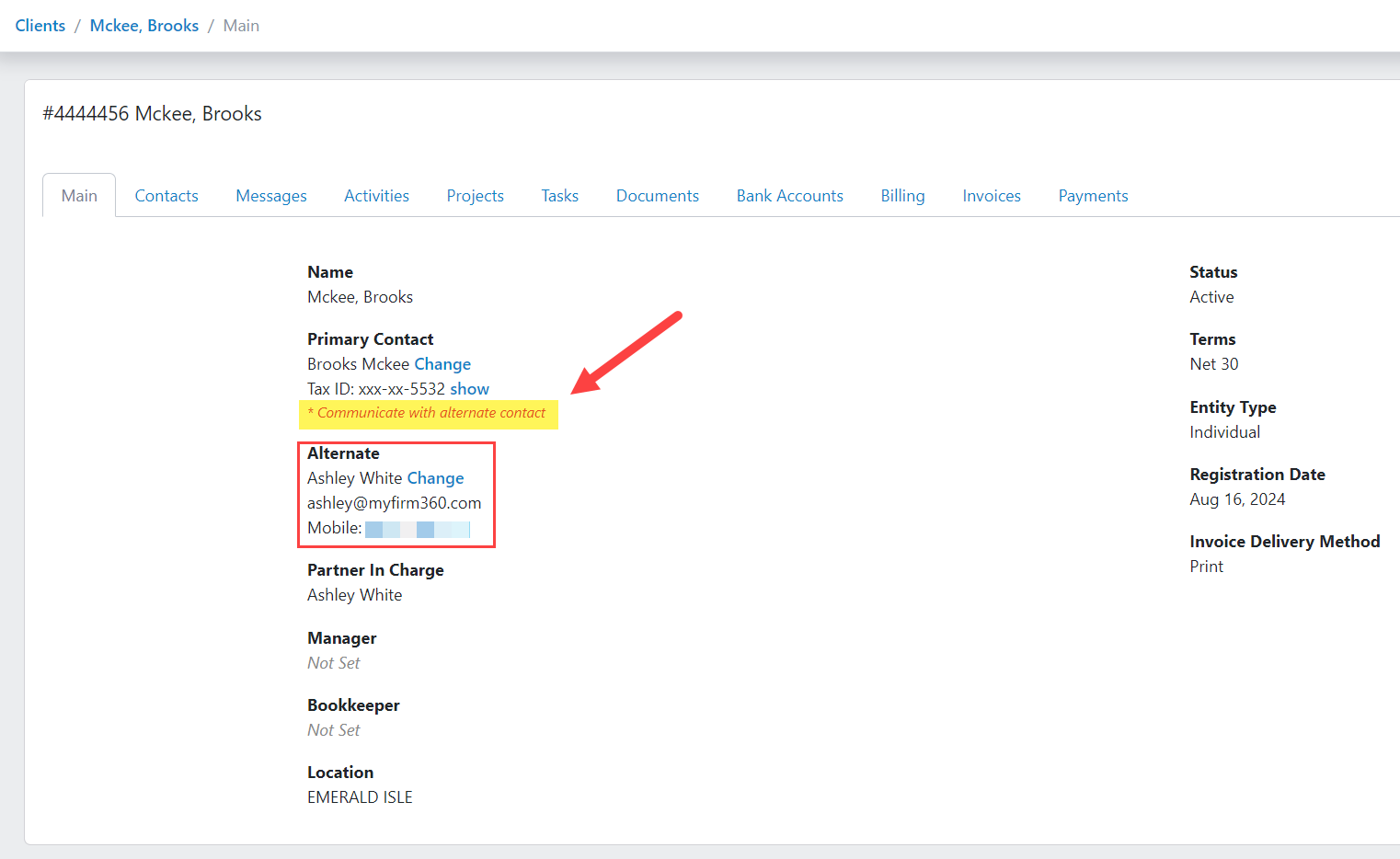Screen dimensions: 1400x859
Task: Open the Documents tab
Action: 657,195
